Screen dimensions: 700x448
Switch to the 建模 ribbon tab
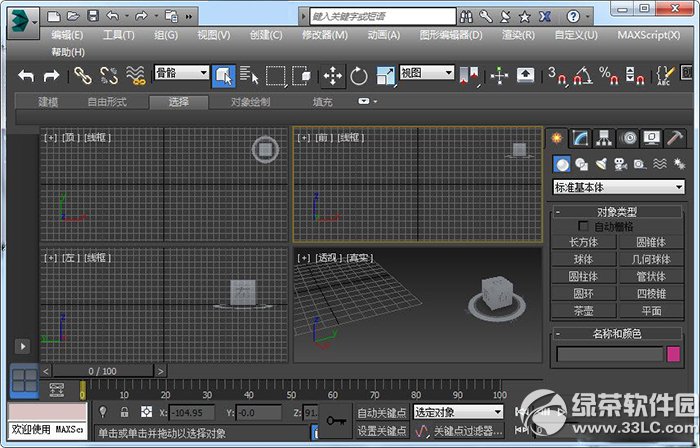[x=48, y=102]
